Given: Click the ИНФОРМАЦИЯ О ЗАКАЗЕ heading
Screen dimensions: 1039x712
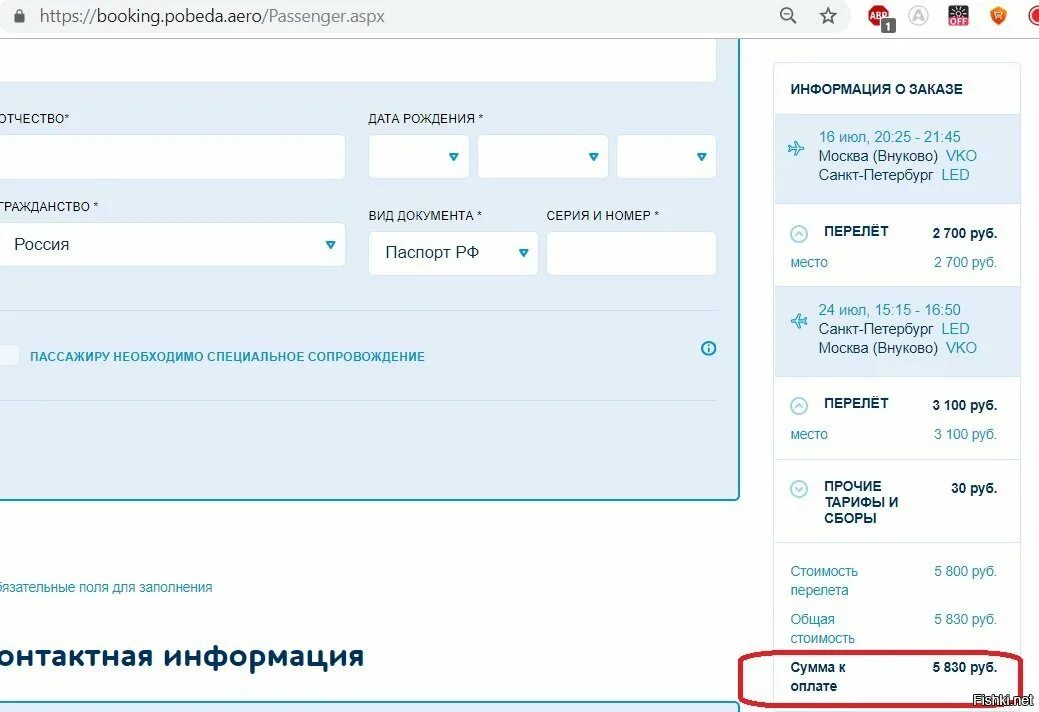Looking at the screenshot, I should coord(876,89).
